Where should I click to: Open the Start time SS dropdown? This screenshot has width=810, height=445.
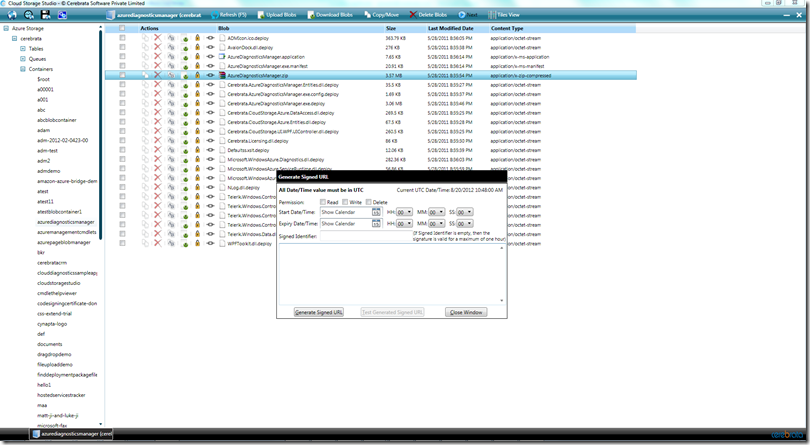click(464, 212)
